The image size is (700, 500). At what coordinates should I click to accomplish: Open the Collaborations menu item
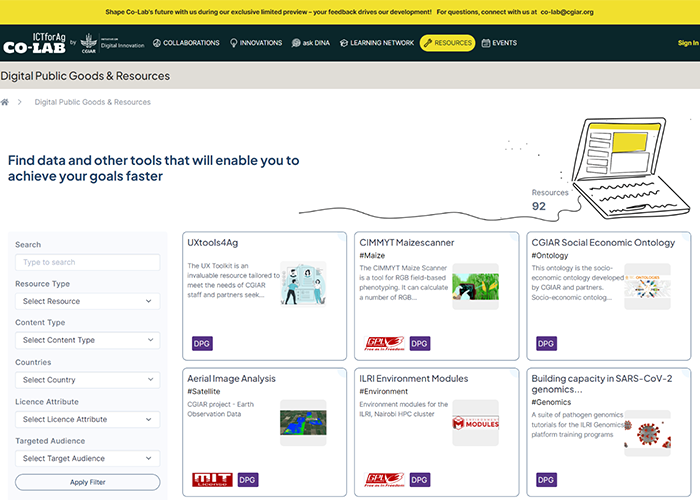[186, 43]
